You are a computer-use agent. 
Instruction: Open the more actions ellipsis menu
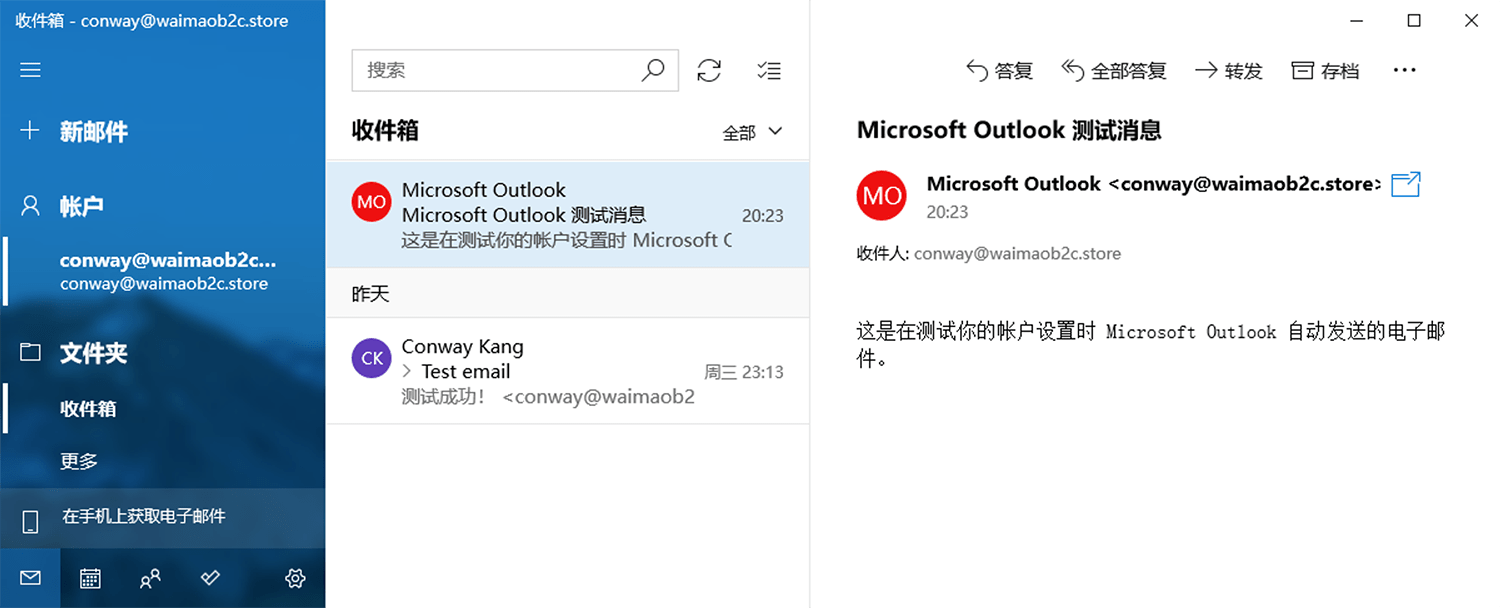(x=1405, y=70)
